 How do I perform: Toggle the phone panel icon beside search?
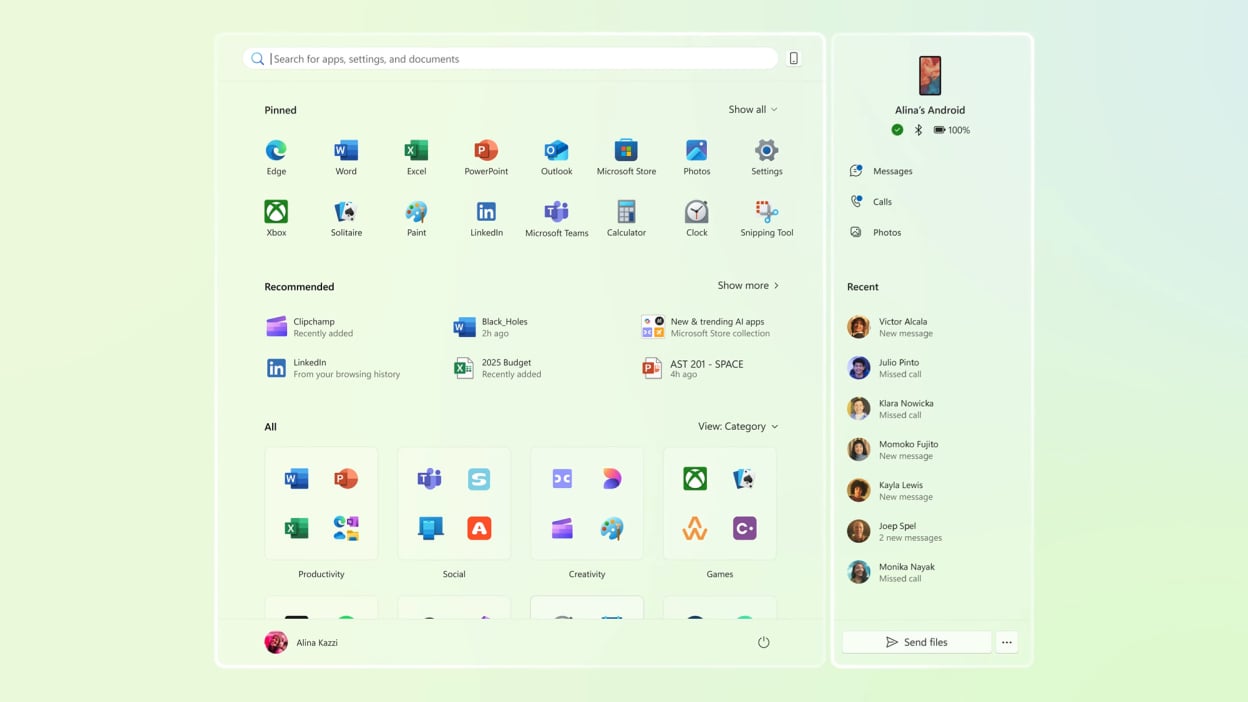click(x=794, y=59)
